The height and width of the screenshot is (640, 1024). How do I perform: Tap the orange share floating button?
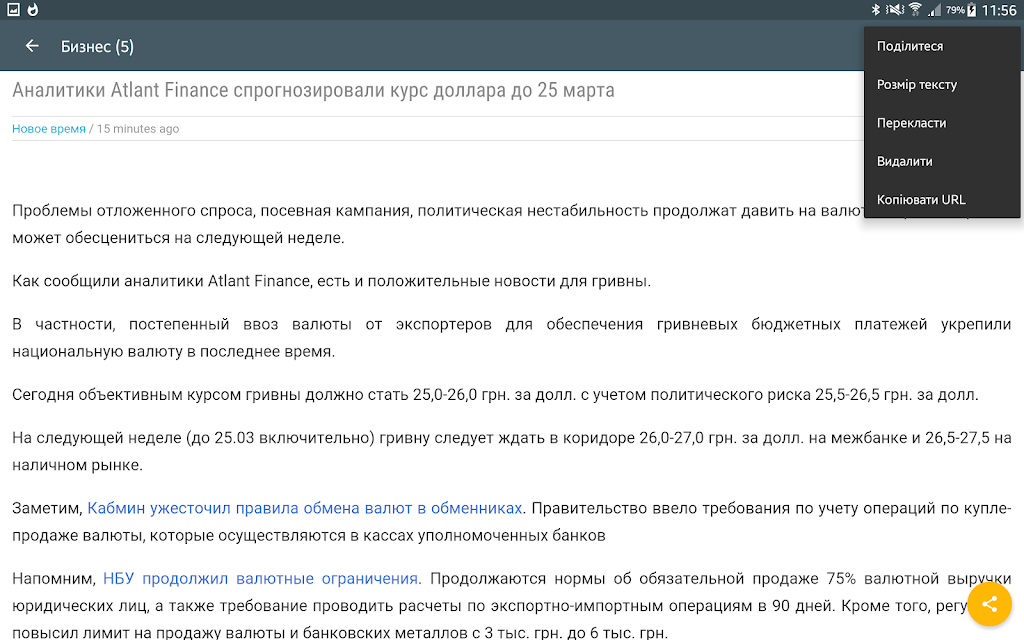click(x=989, y=604)
